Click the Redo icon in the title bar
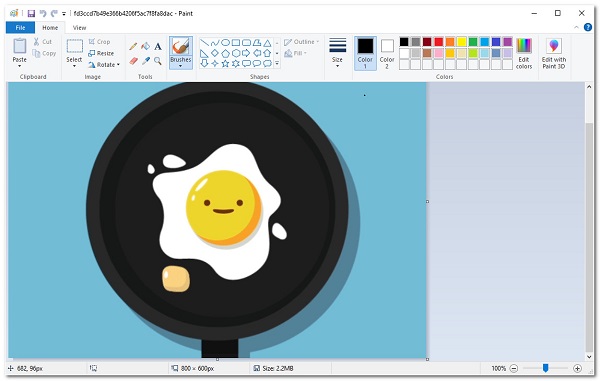This screenshot has height=381, width=600. [x=54, y=13]
